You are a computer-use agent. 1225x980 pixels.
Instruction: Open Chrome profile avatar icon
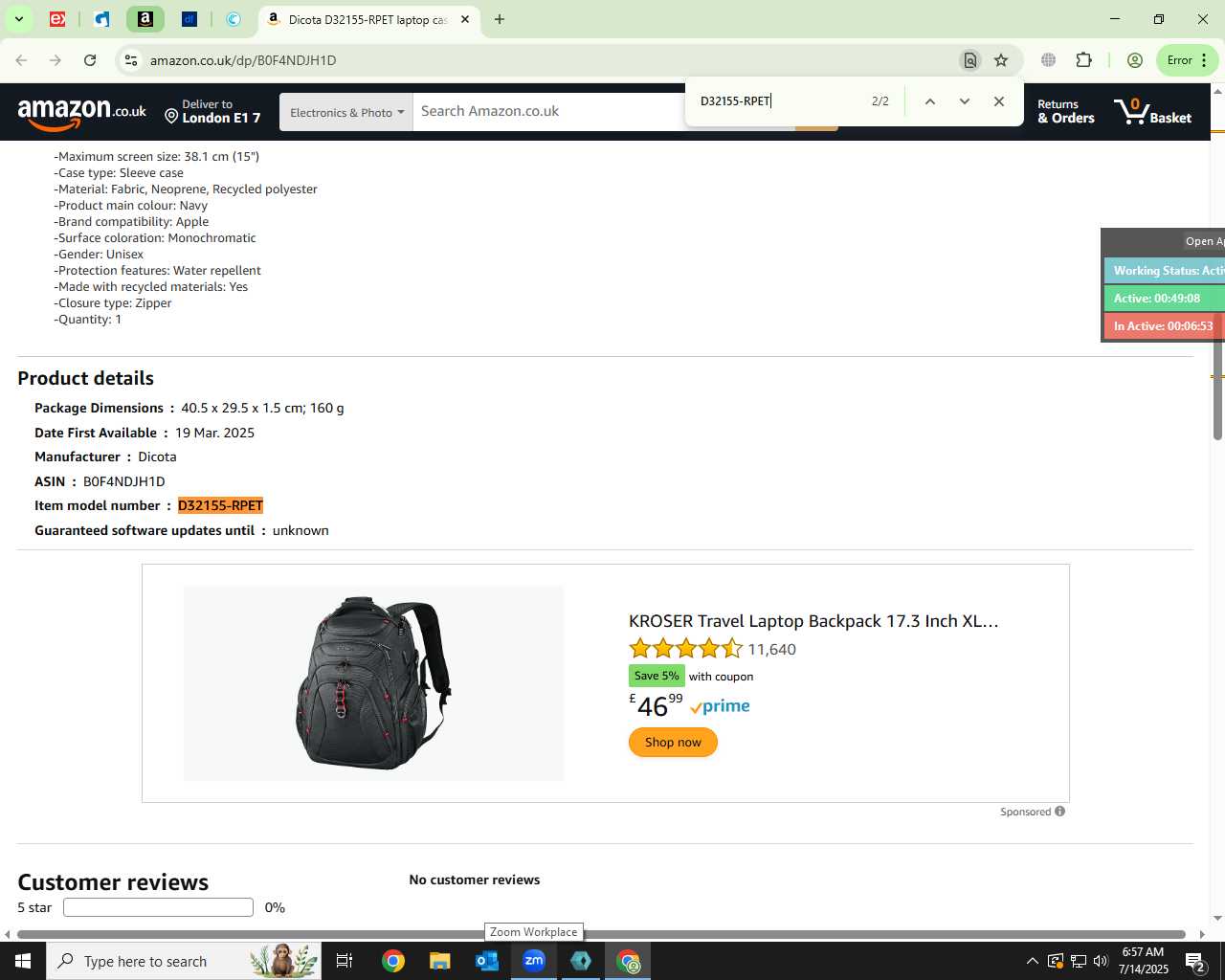1135,60
